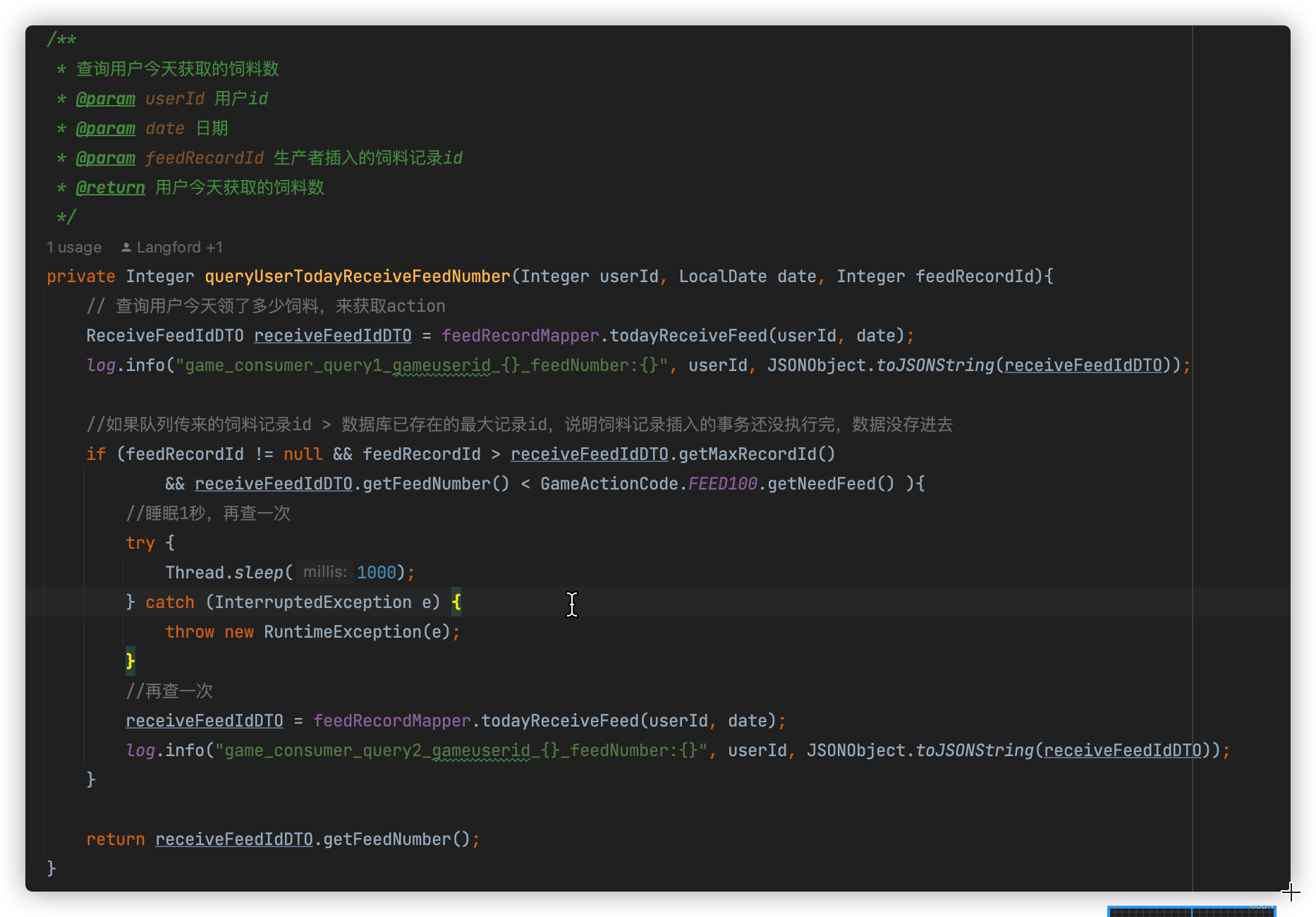Click the comment '//睡眠1秒，再查一次'
Image resolution: width=1316 pixels, height=917 pixels.
coord(208,514)
